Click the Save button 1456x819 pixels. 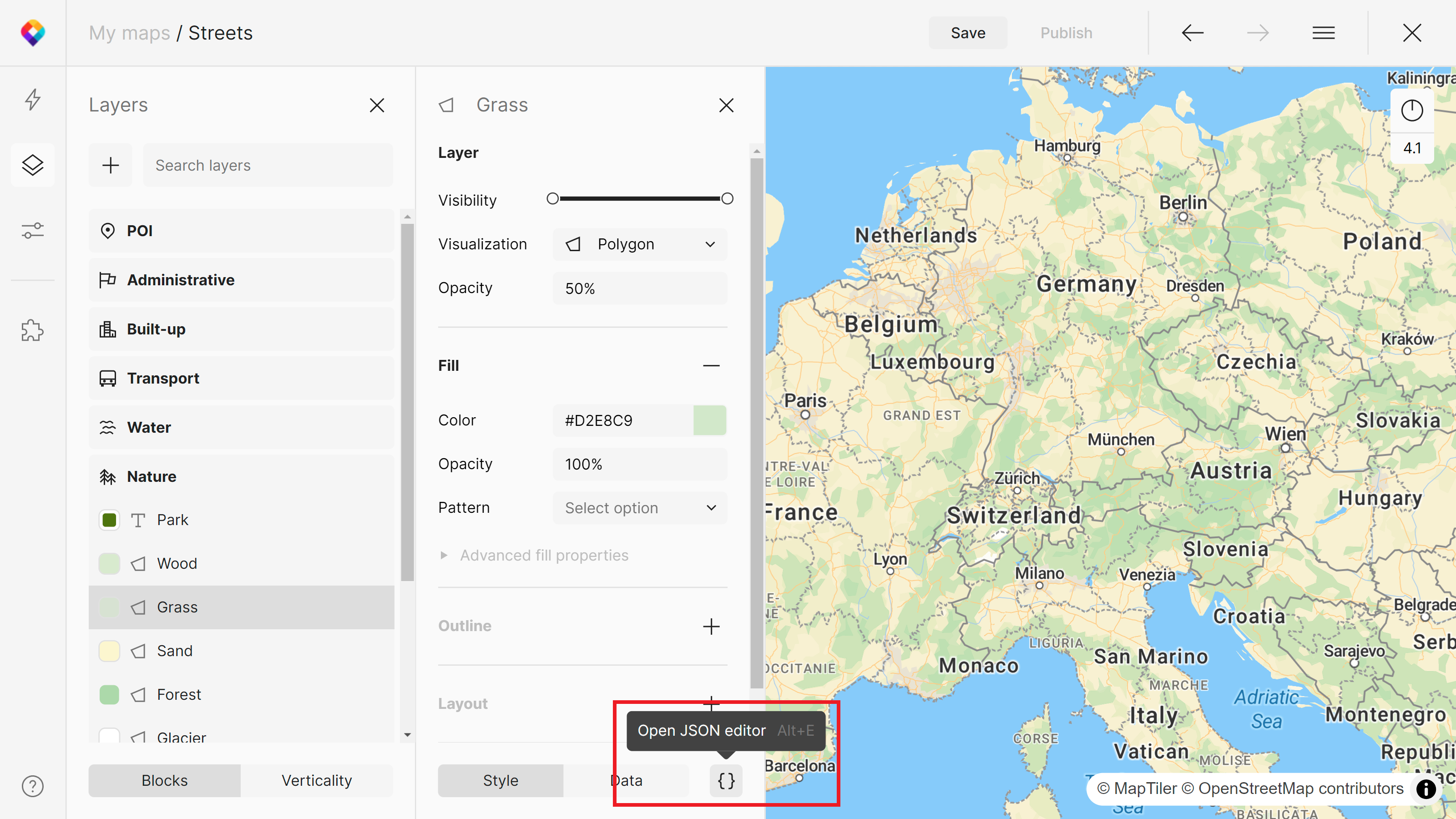coord(968,33)
